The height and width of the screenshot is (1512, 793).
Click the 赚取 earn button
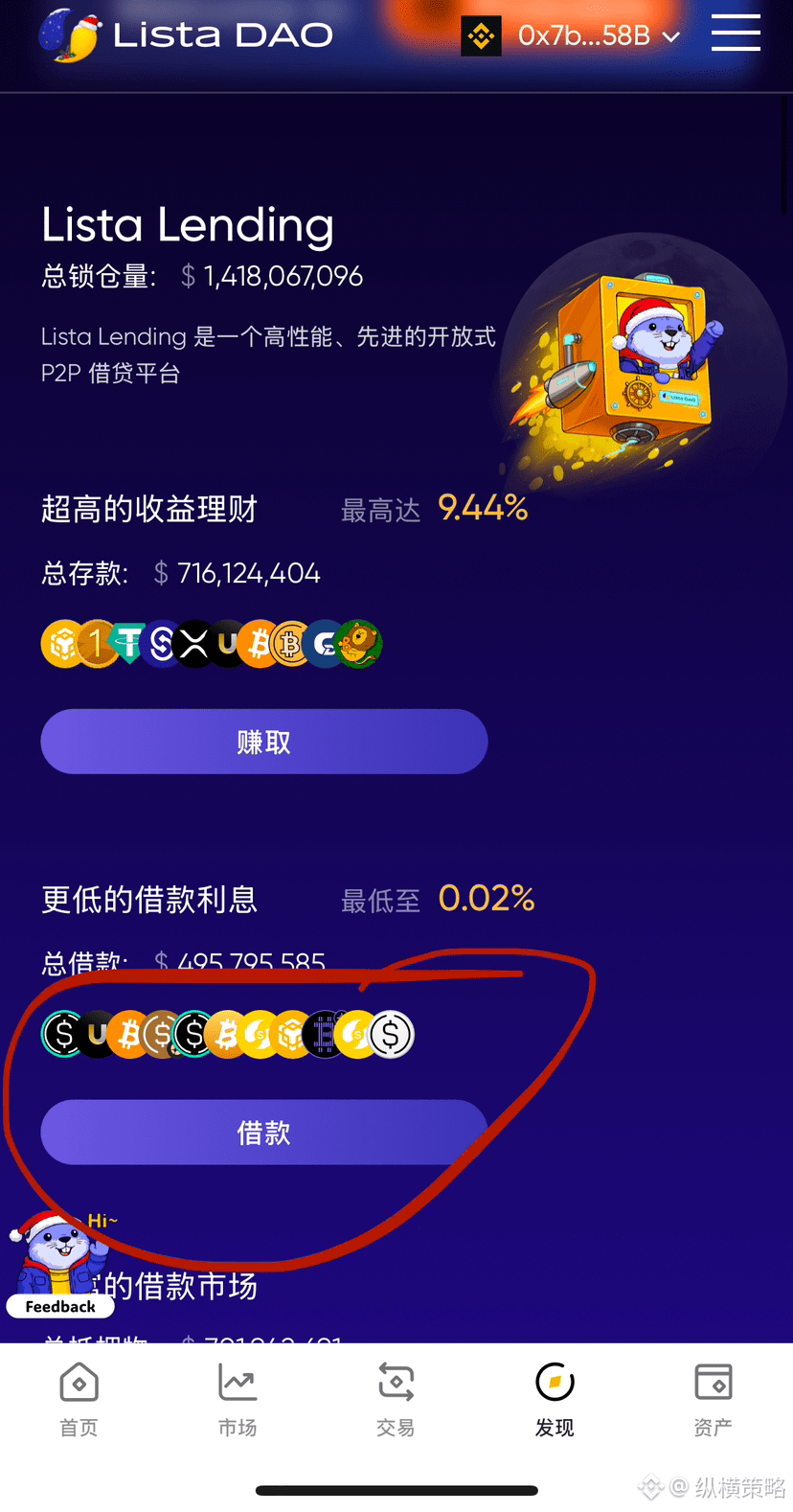264,742
